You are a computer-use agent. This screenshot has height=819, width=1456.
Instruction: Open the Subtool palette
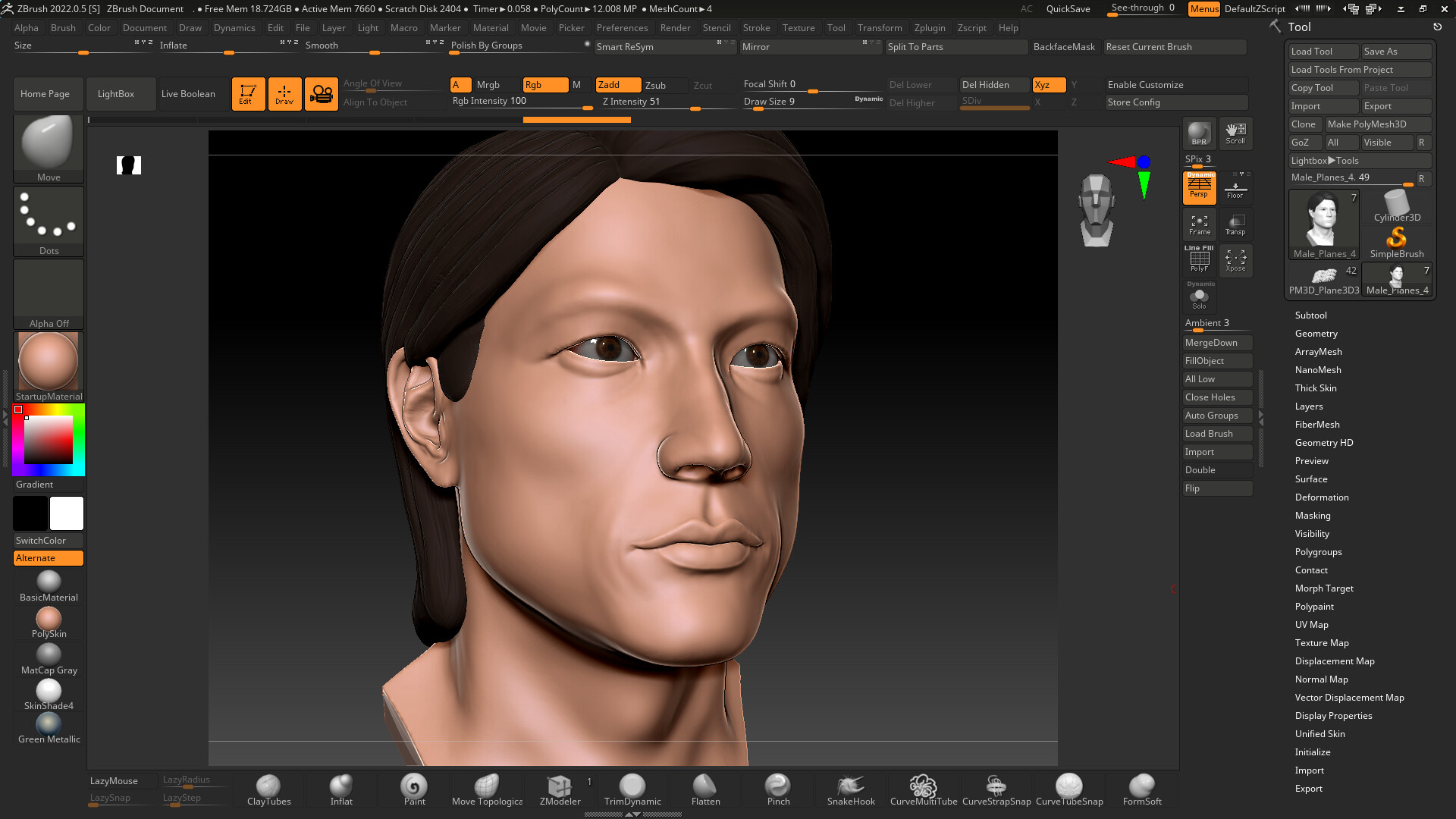coord(1310,315)
